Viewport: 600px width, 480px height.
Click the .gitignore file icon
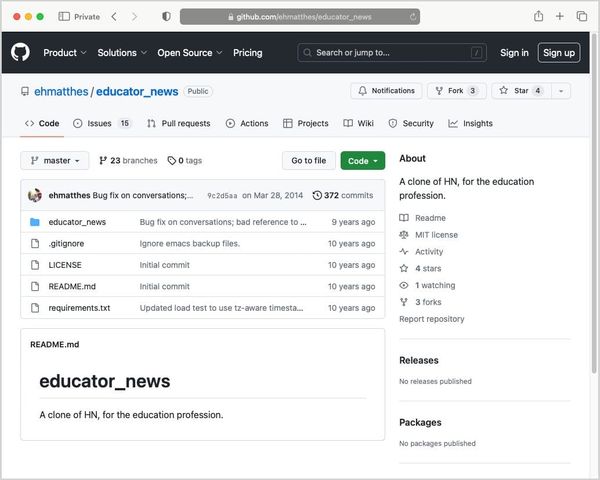pyautogui.click(x=35, y=243)
